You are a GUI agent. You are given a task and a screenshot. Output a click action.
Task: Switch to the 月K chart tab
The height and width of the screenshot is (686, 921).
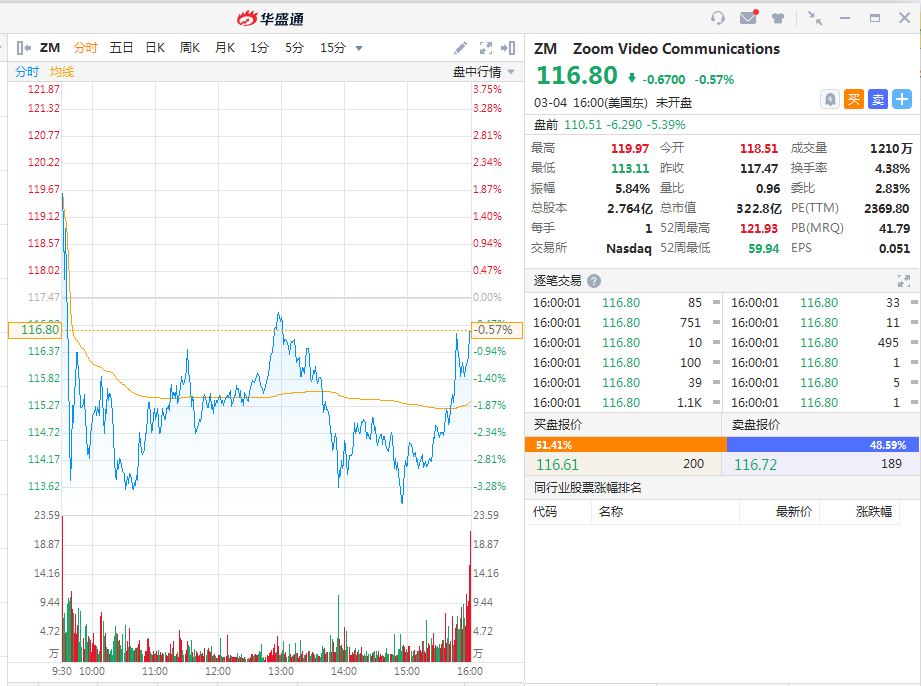(225, 48)
